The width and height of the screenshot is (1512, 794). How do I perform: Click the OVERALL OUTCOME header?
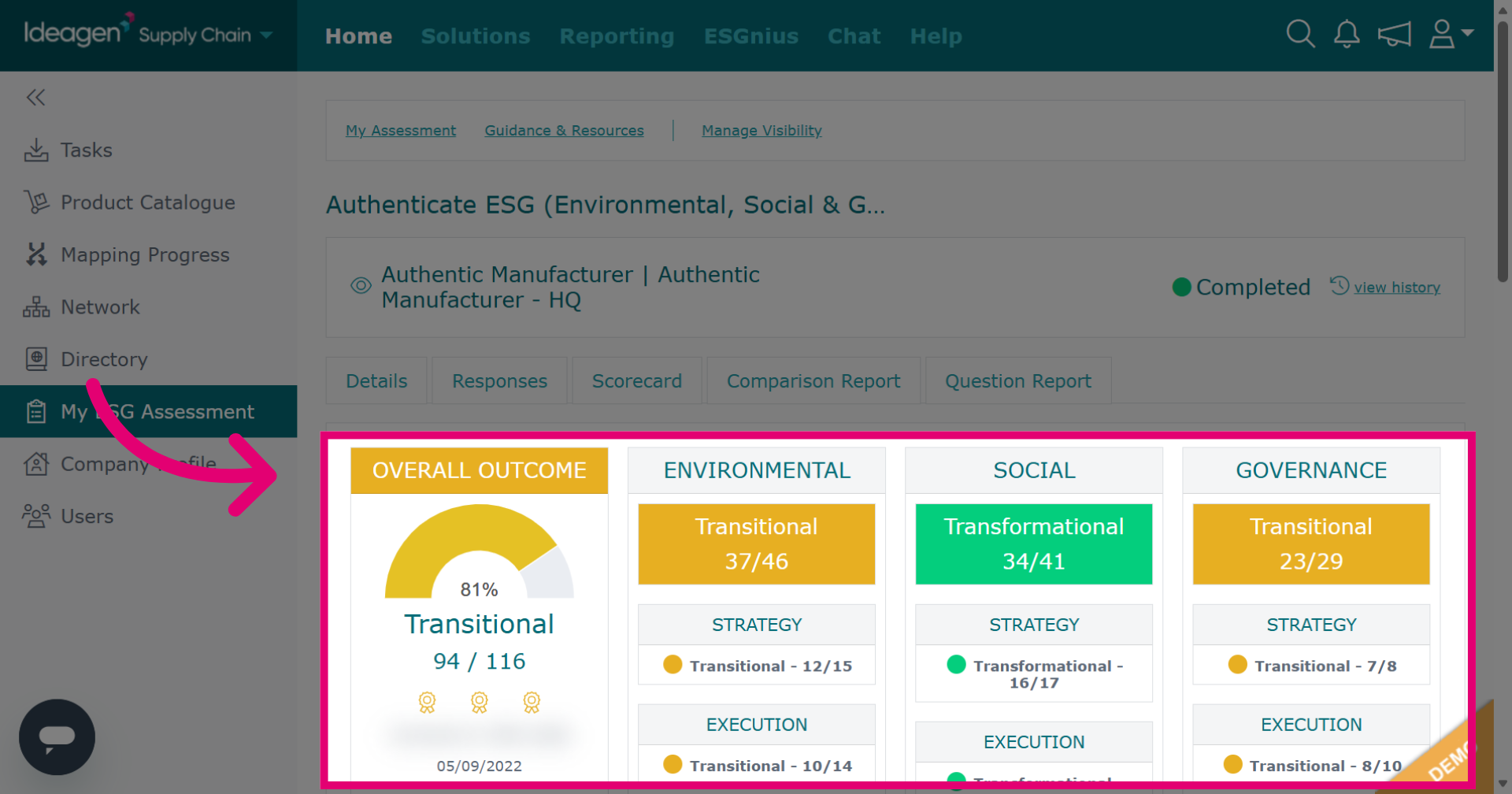479,470
